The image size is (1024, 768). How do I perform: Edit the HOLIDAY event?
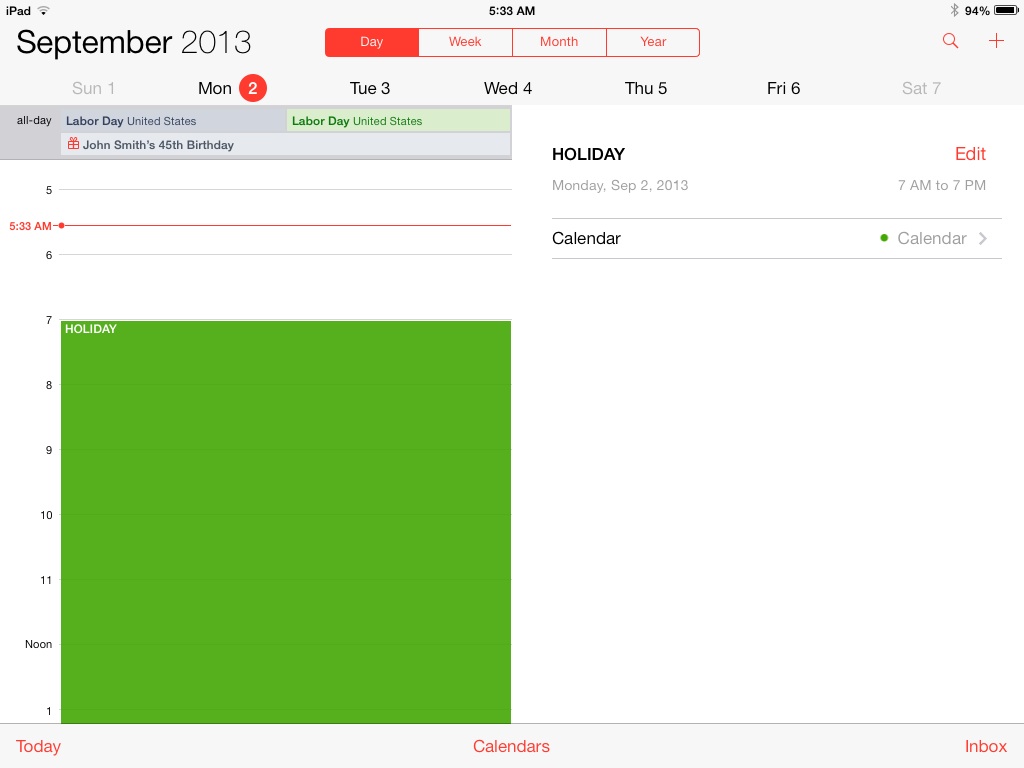pyautogui.click(x=970, y=154)
